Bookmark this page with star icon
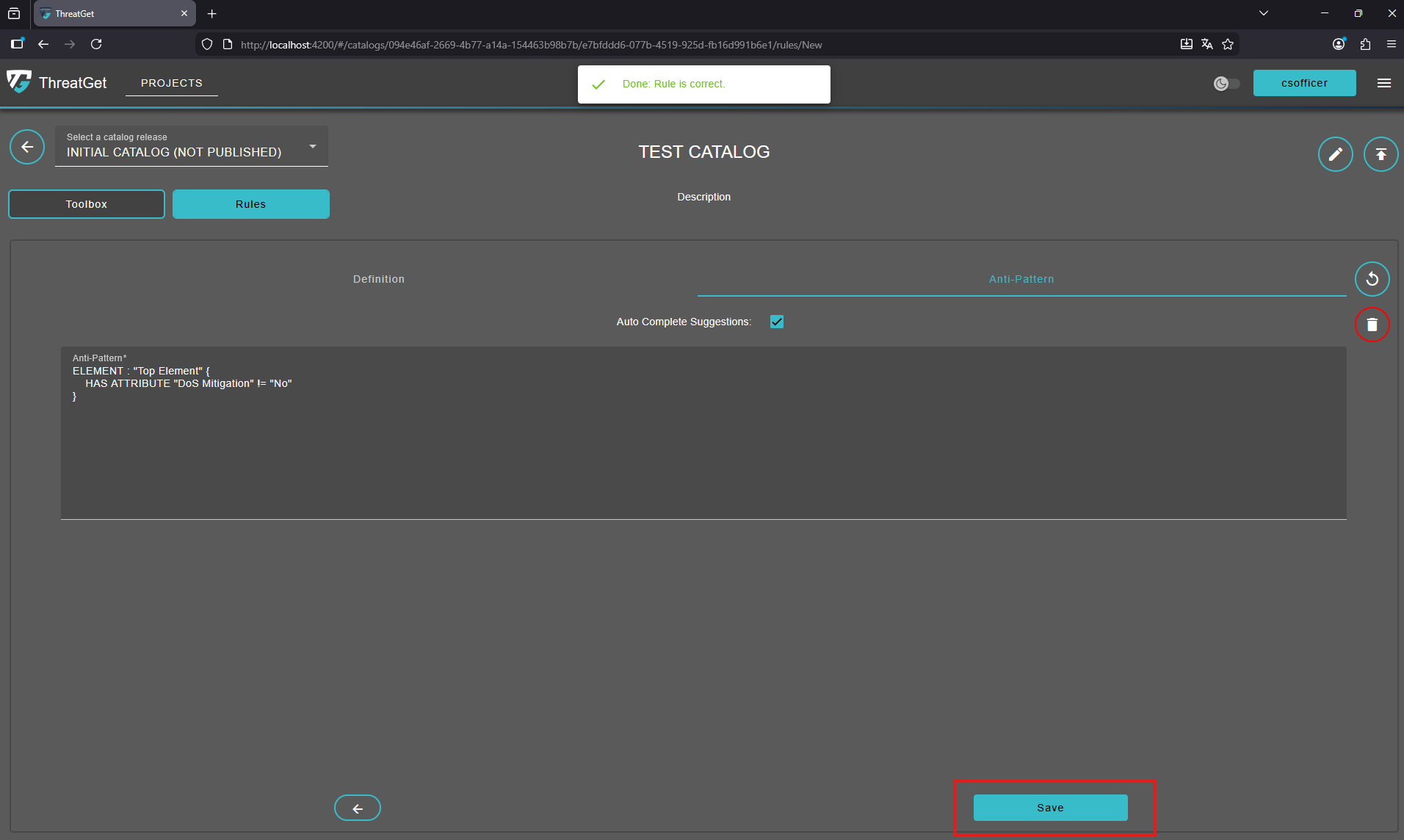 pos(1228,45)
